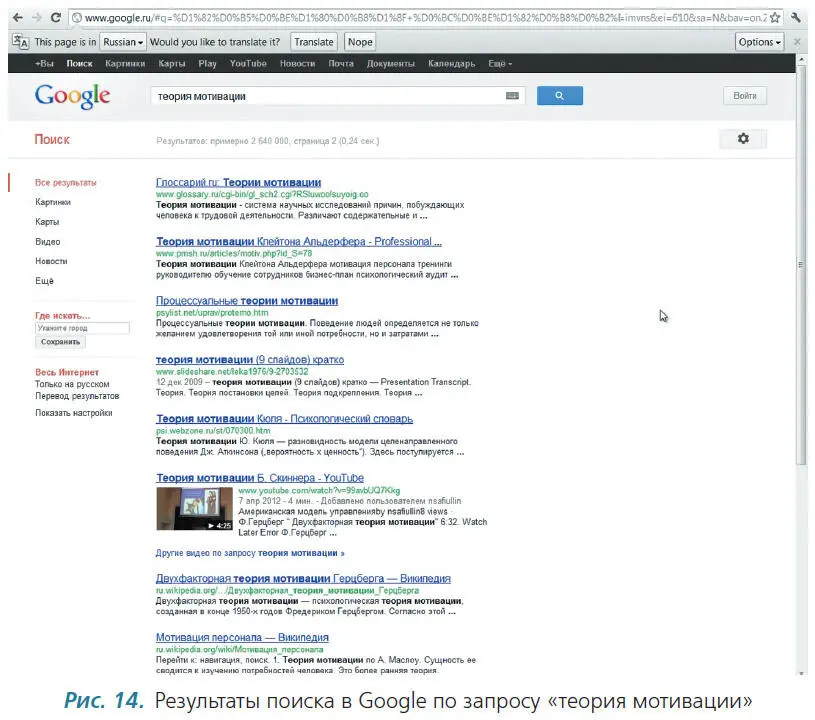Image resolution: width=815 pixels, height=720 pixels.
Task: Open Календарь in the top navigation bar
Action: (x=452, y=63)
